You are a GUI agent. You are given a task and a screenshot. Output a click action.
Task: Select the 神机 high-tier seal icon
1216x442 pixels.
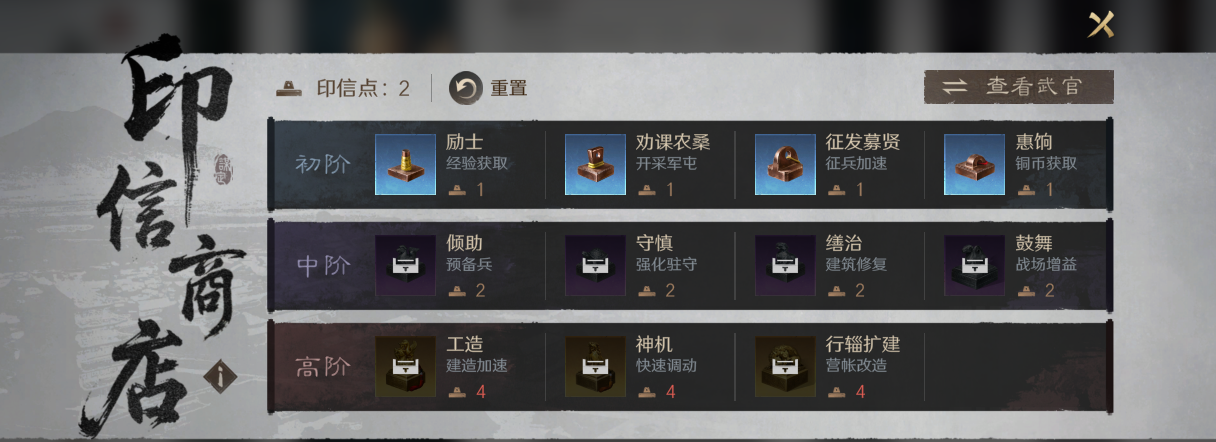tap(595, 366)
